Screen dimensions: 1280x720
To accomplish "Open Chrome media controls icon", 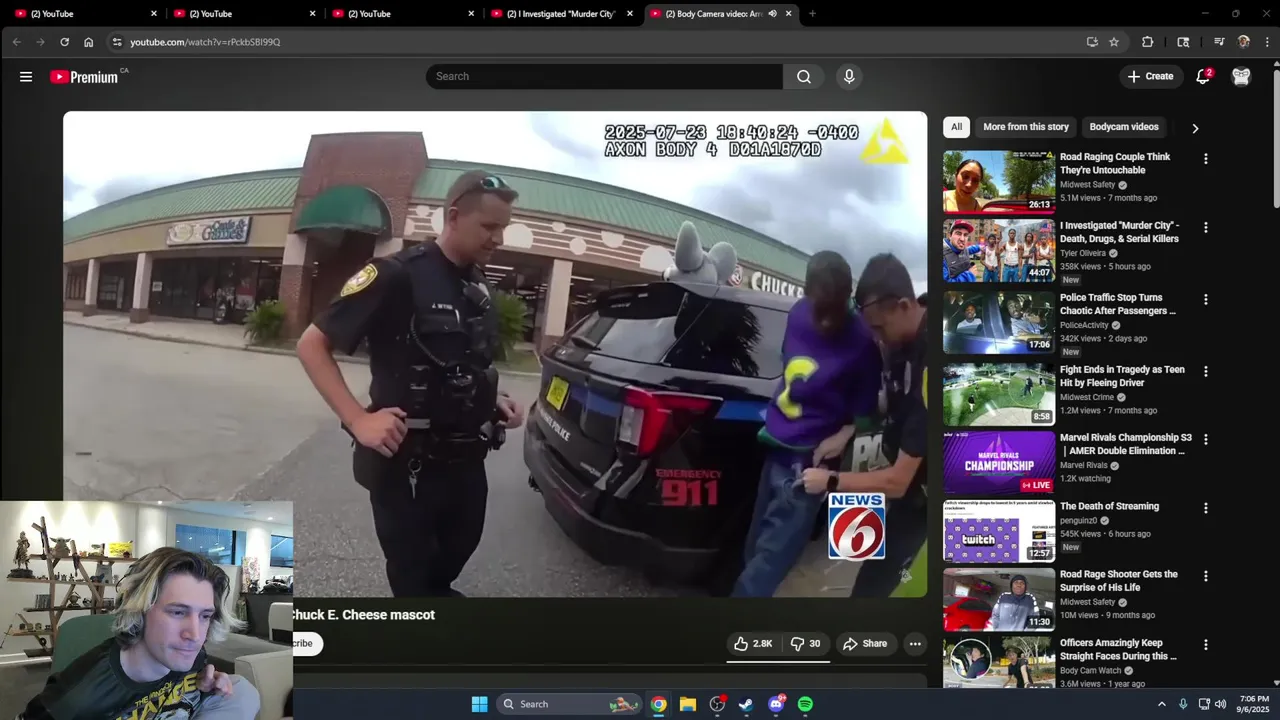I will [x=1219, y=42].
